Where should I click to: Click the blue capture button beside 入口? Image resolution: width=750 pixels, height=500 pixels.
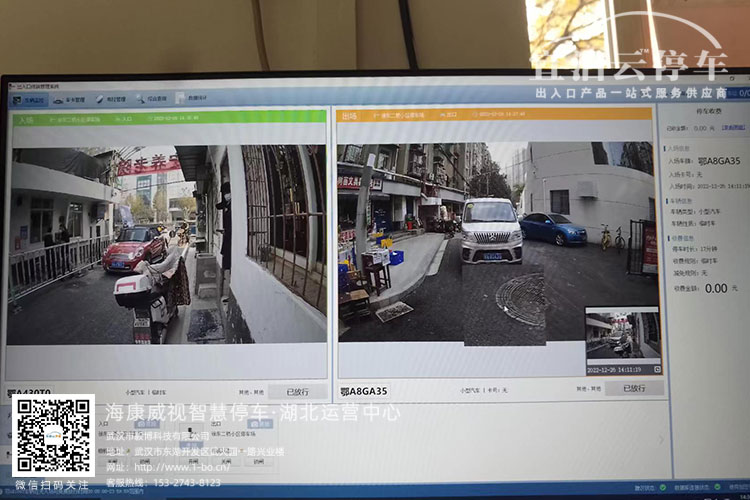click(x=146, y=424)
